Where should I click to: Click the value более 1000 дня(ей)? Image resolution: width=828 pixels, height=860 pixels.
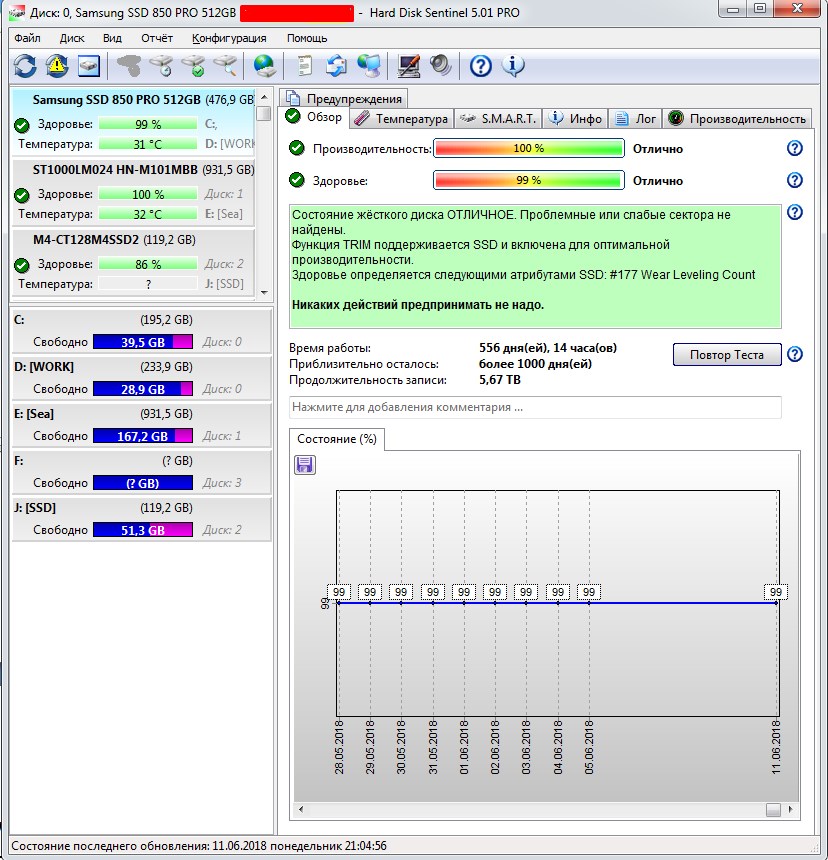pyautogui.click(x=535, y=364)
